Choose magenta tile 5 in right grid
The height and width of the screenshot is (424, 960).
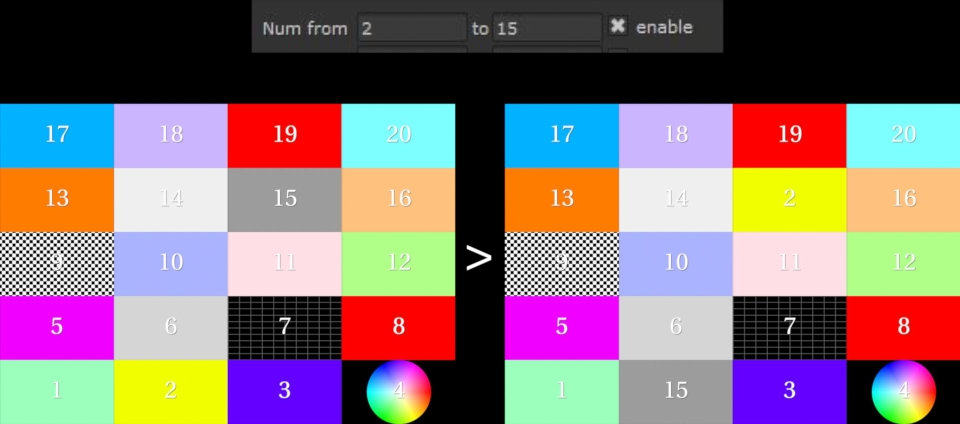pyautogui.click(x=562, y=327)
